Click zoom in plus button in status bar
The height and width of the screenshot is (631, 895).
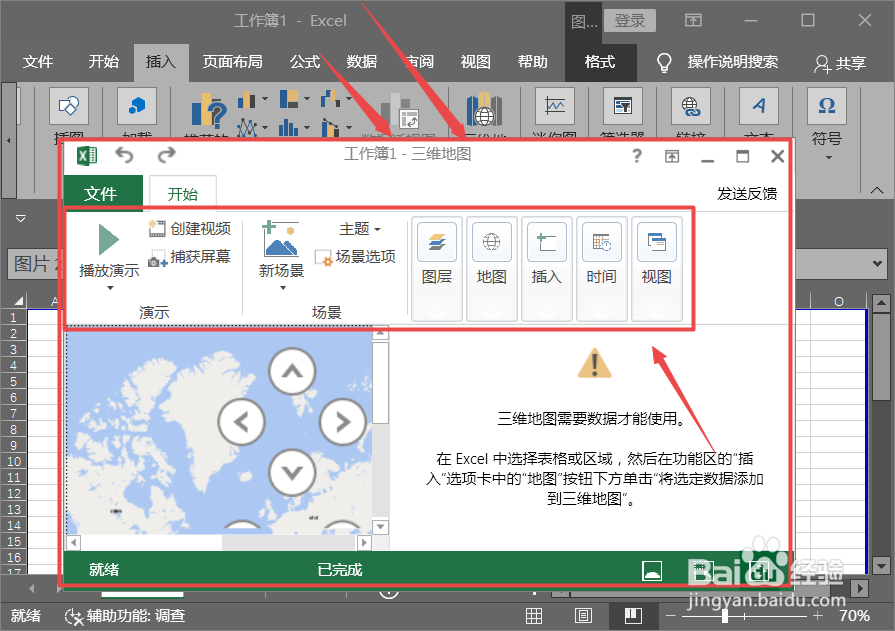pos(817,616)
